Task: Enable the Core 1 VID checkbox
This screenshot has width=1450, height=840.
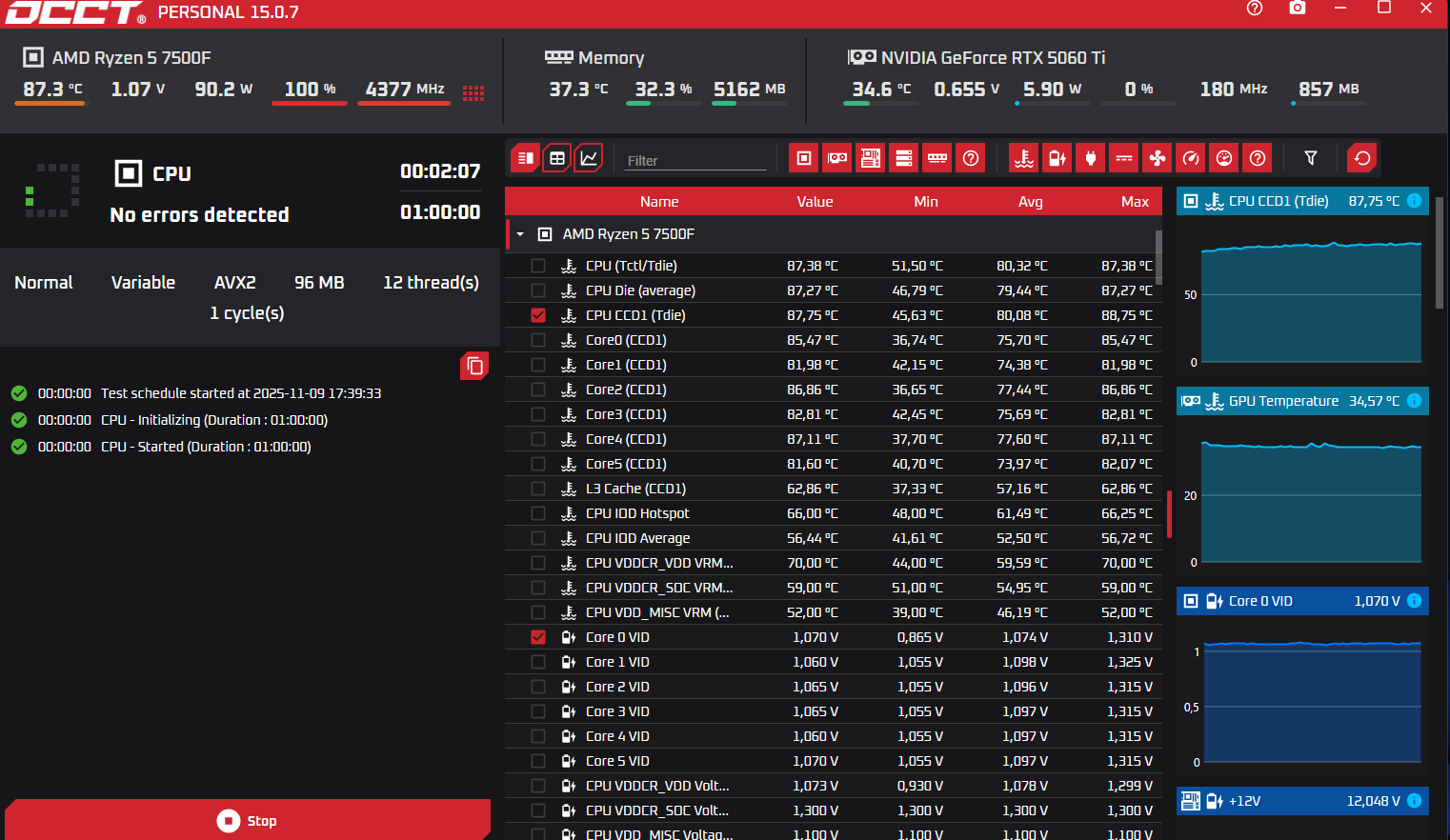Action: 538,662
